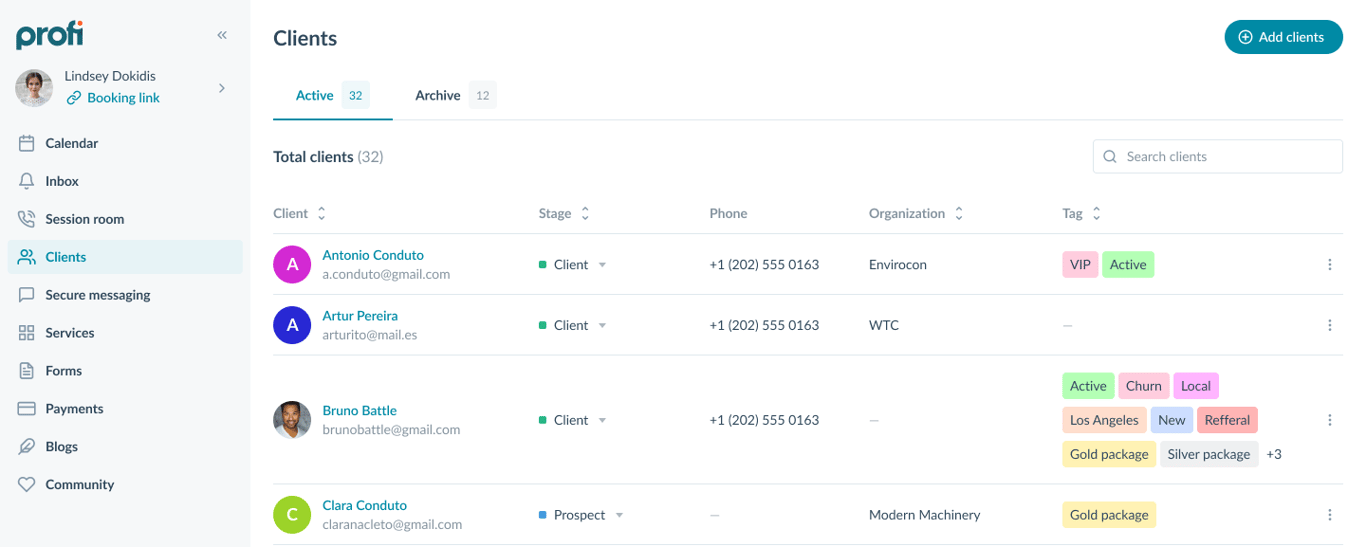Click Active tag on Bruno Battle row
The height and width of the screenshot is (547, 1366).
coord(1088,386)
